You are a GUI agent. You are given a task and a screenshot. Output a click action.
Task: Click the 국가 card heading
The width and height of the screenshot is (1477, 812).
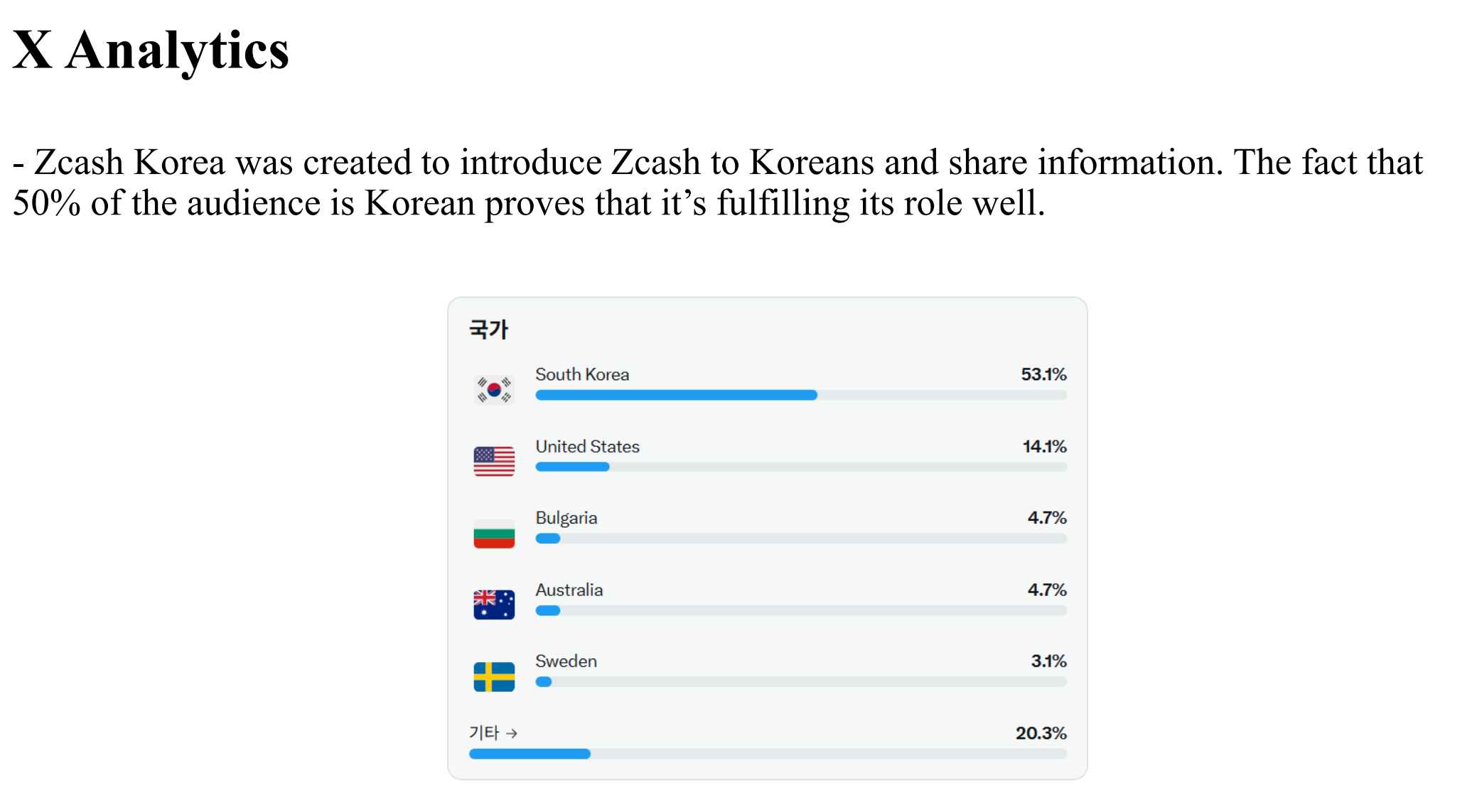point(489,330)
